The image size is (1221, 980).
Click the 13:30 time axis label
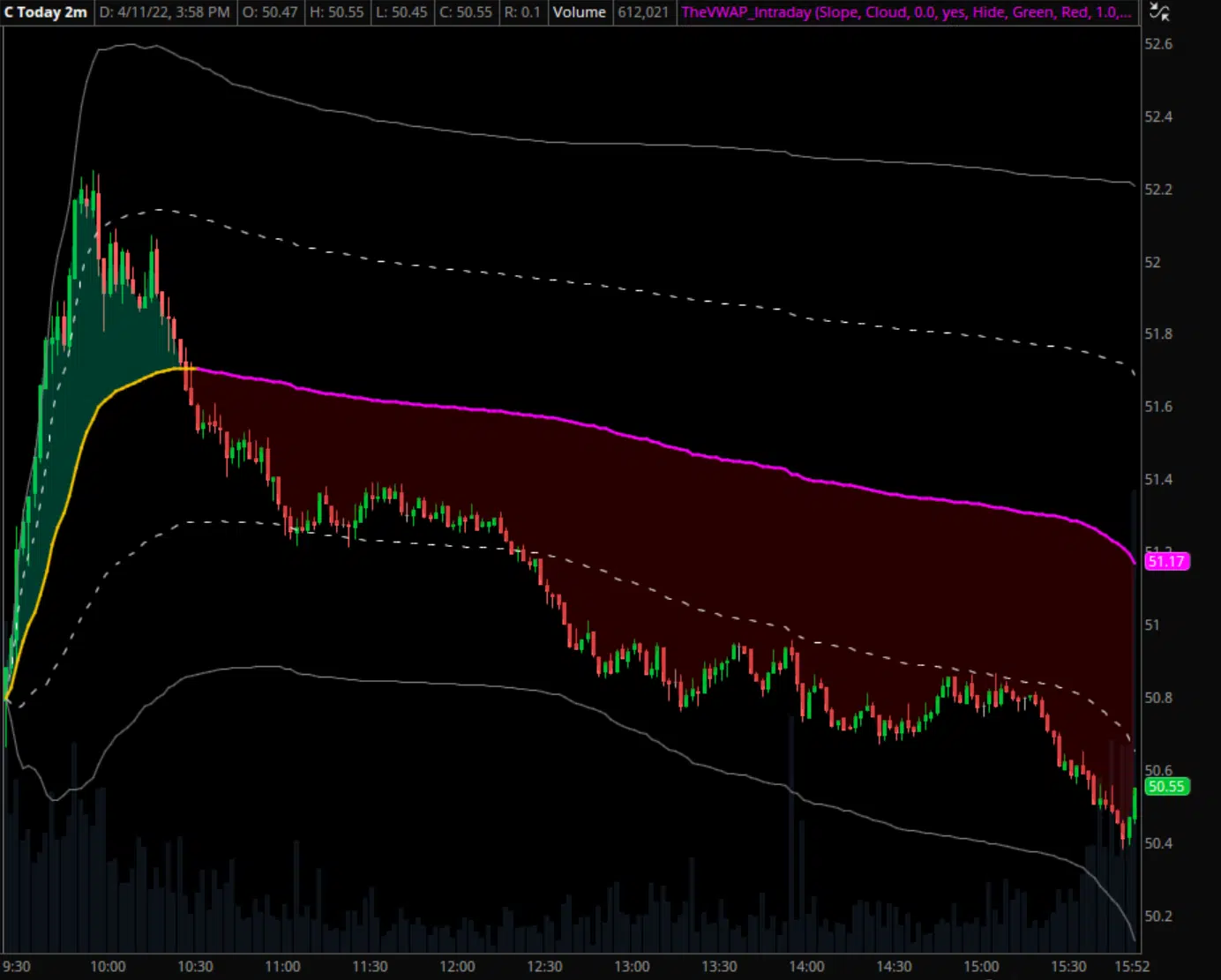click(x=719, y=967)
